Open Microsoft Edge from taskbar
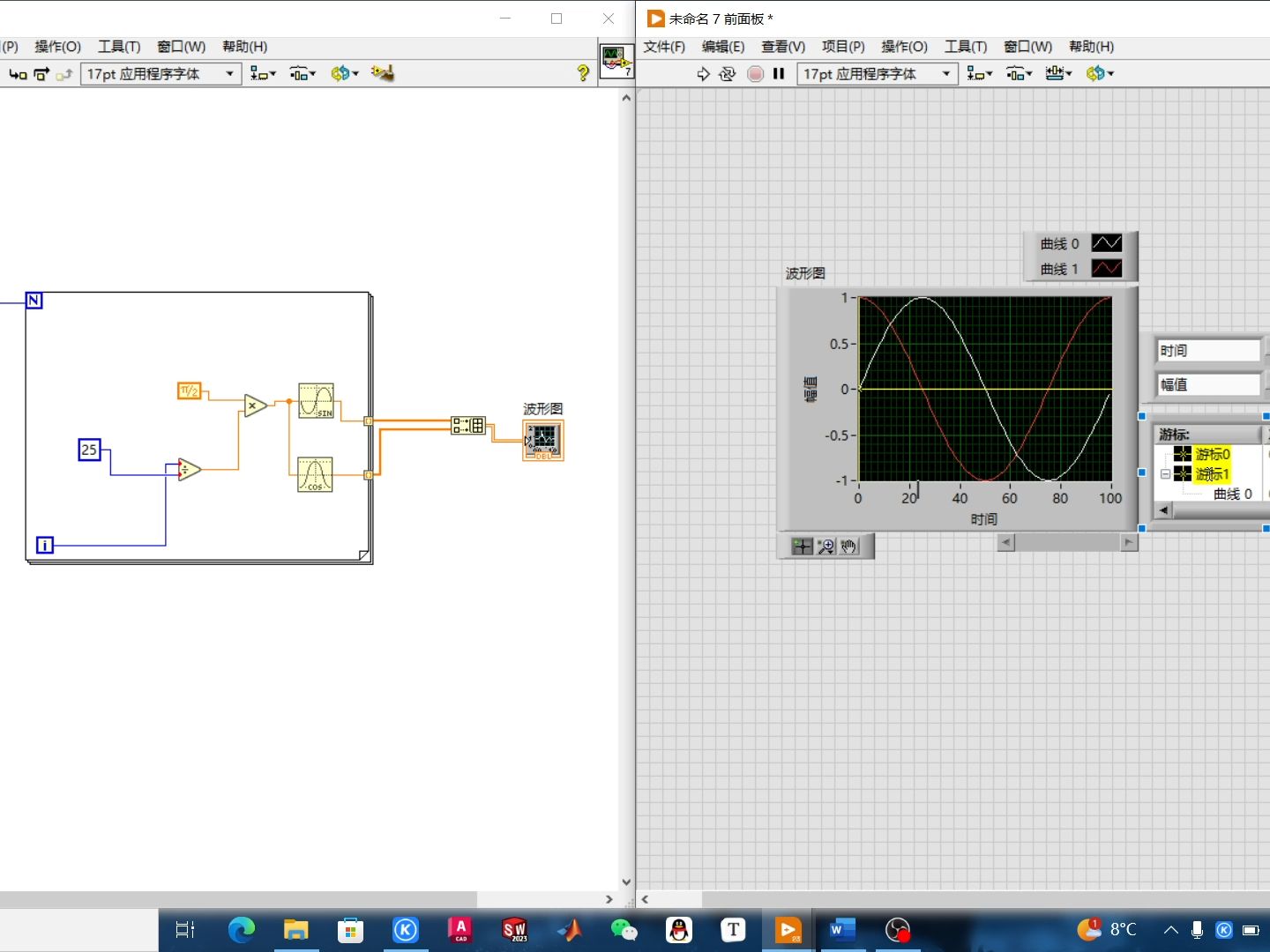 pyautogui.click(x=241, y=930)
